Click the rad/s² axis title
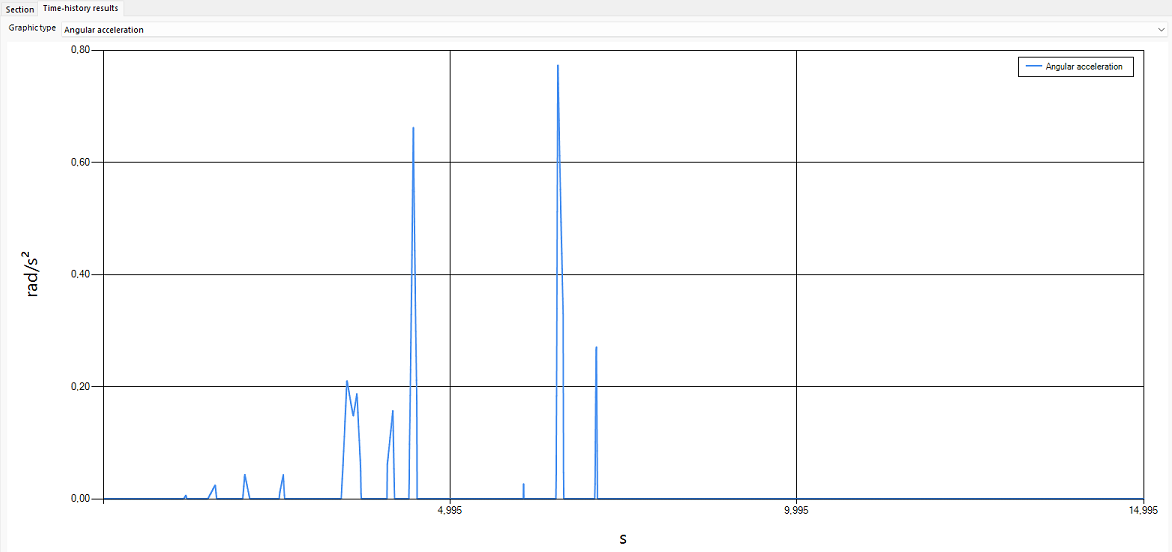 33,274
